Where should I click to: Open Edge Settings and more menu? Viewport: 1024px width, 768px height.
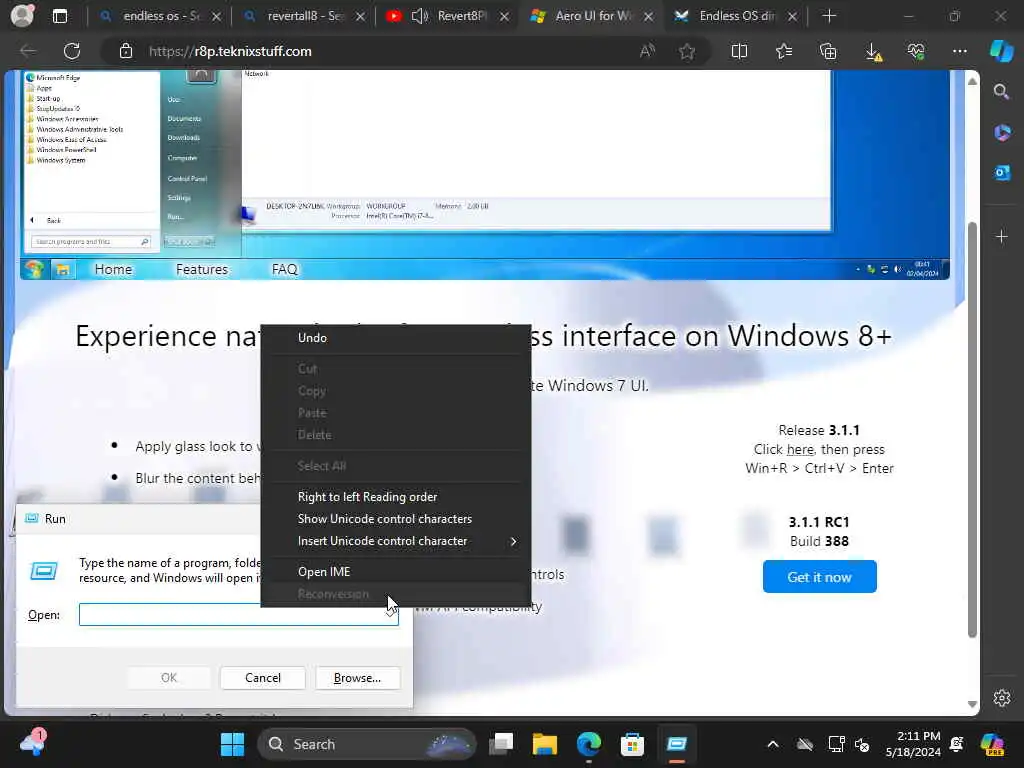click(x=959, y=51)
